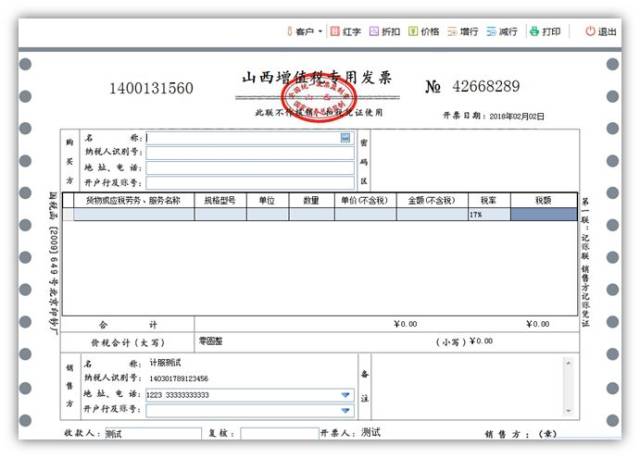Print the invoice with 打印 icon
The width and height of the screenshot is (640, 458).
[544, 32]
